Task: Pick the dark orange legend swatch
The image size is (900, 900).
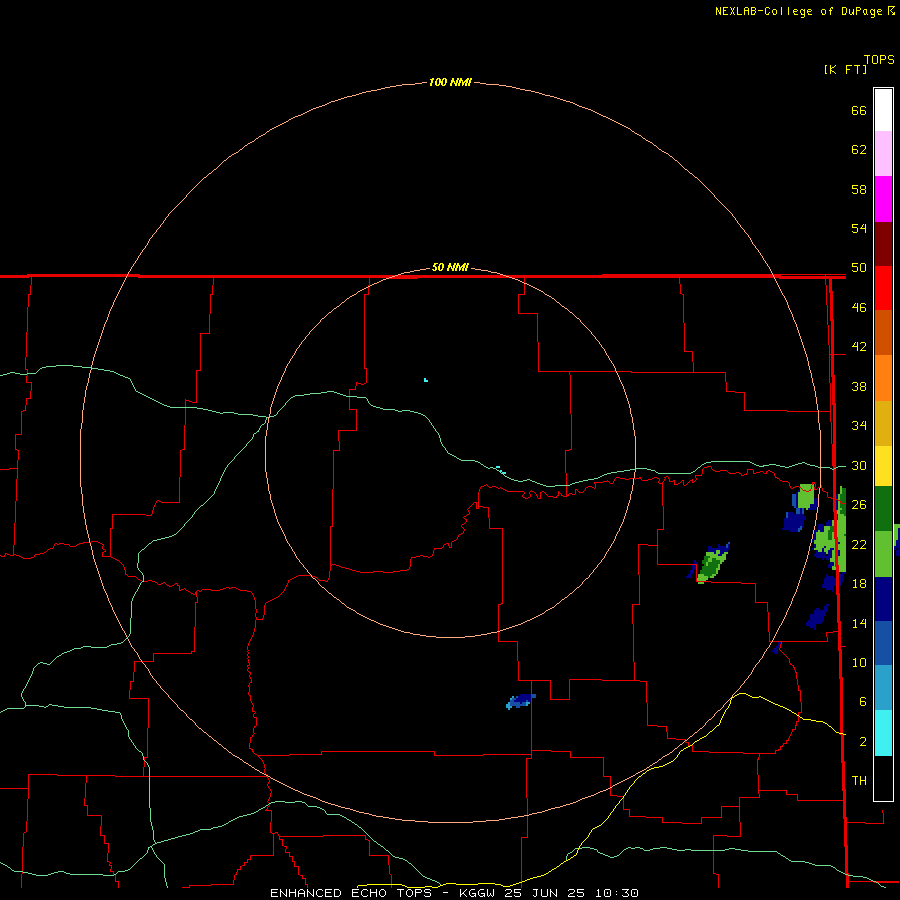Action: tap(883, 332)
